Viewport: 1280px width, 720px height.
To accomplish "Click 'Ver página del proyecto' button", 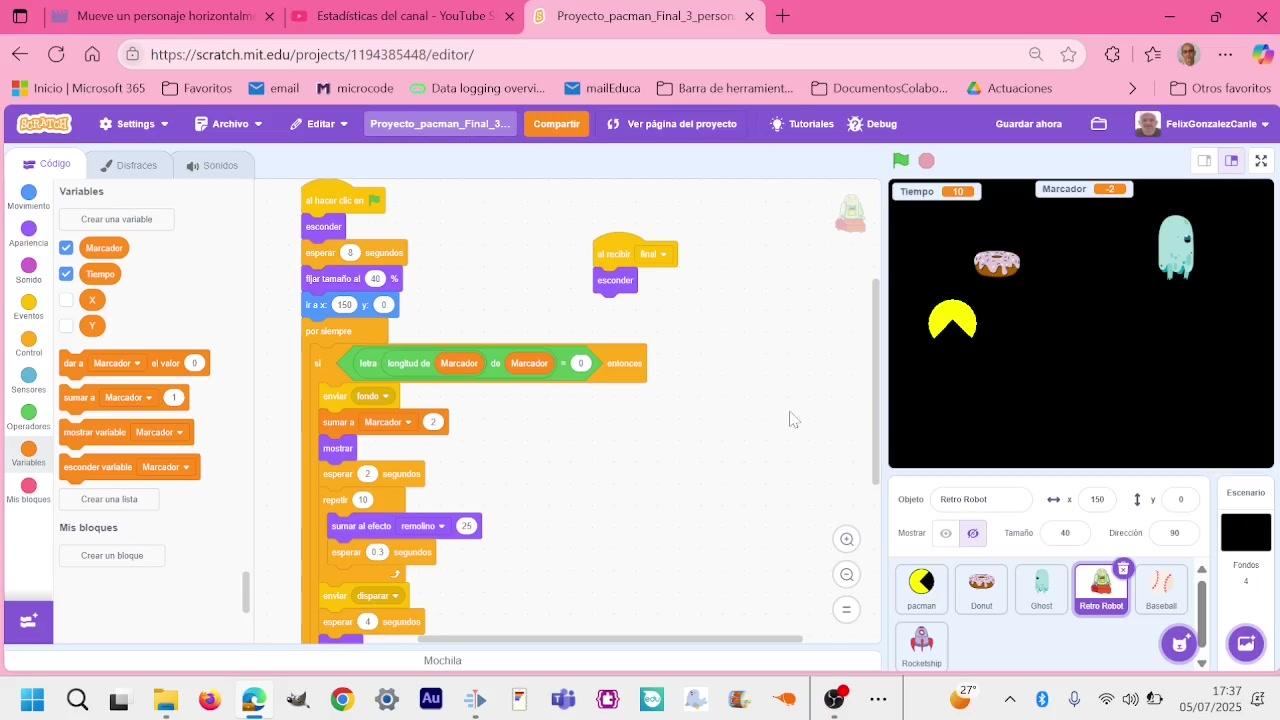I will tap(672, 124).
